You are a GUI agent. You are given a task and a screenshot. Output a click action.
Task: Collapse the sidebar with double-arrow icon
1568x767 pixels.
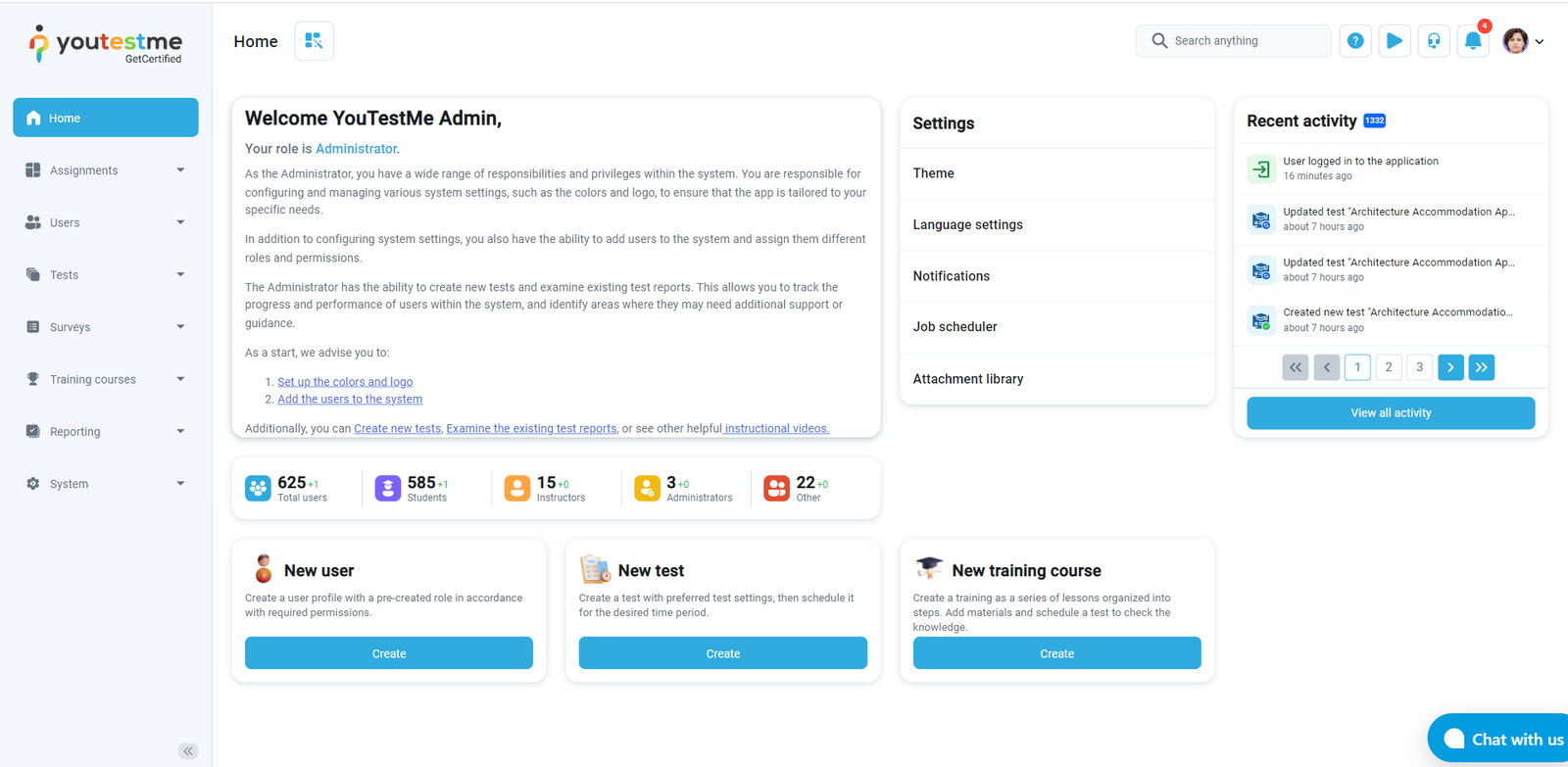[x=188, y=751]
